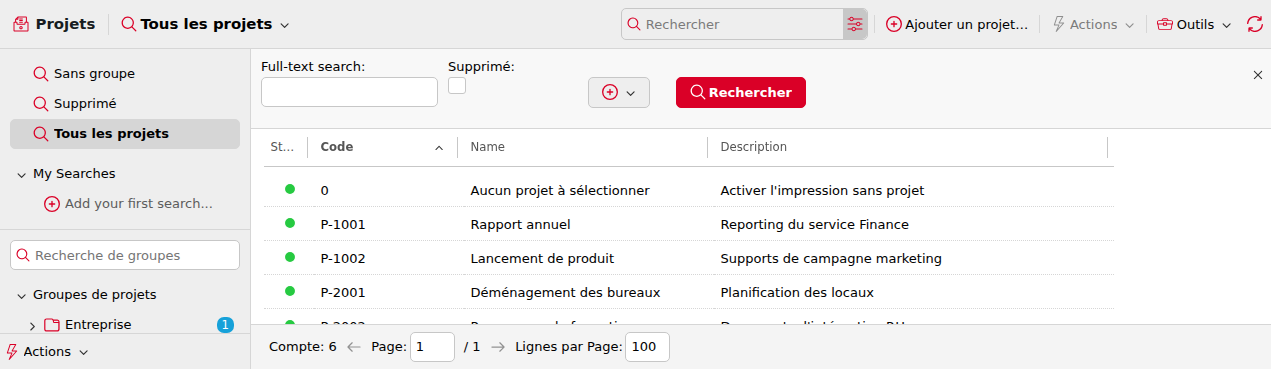
Task: Click the name Lancement de produit
Action: pos(542,258)
